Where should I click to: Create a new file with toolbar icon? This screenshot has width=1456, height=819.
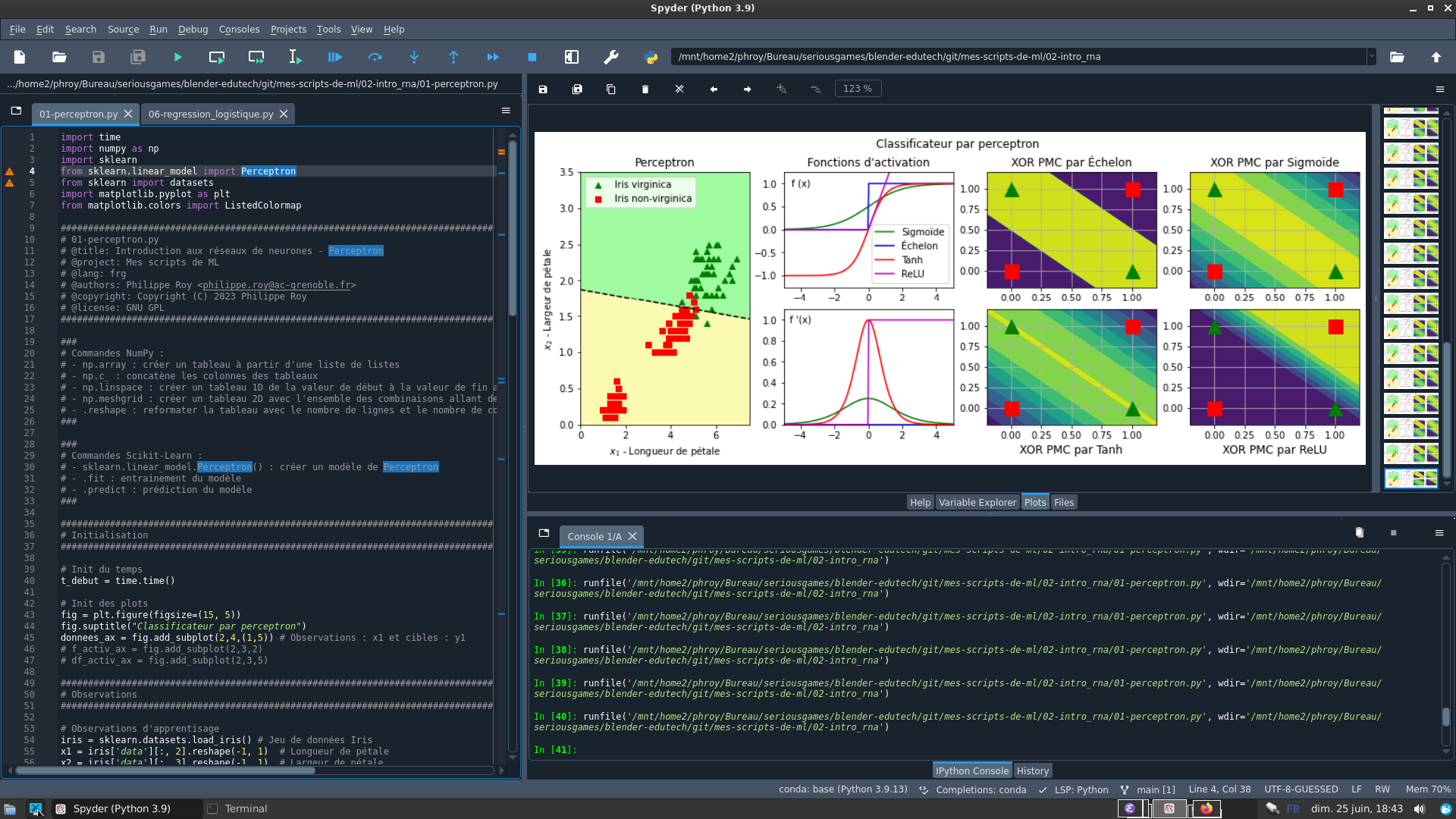click(x=20, y=57)
